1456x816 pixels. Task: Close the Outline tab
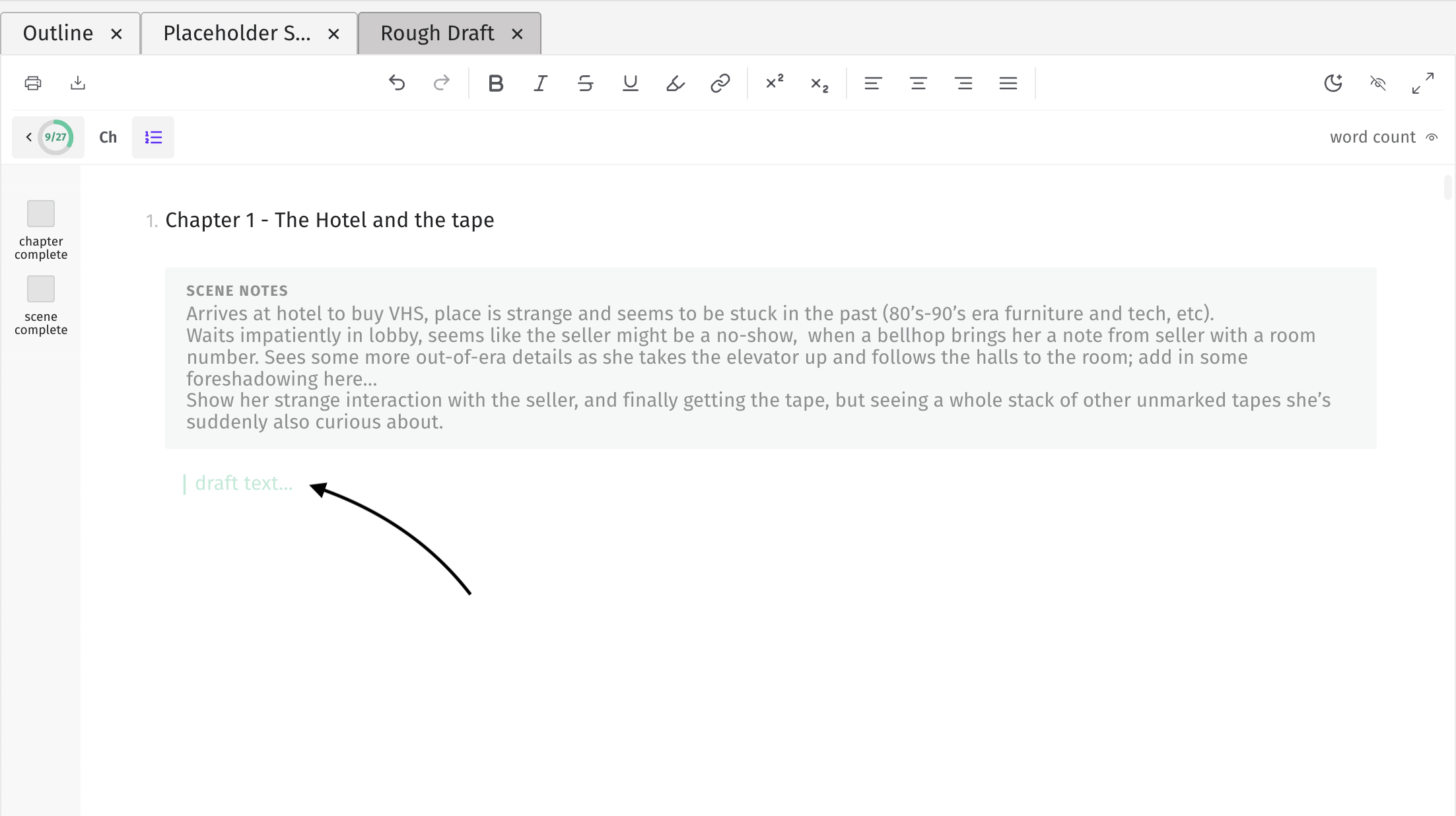(116, 34)
